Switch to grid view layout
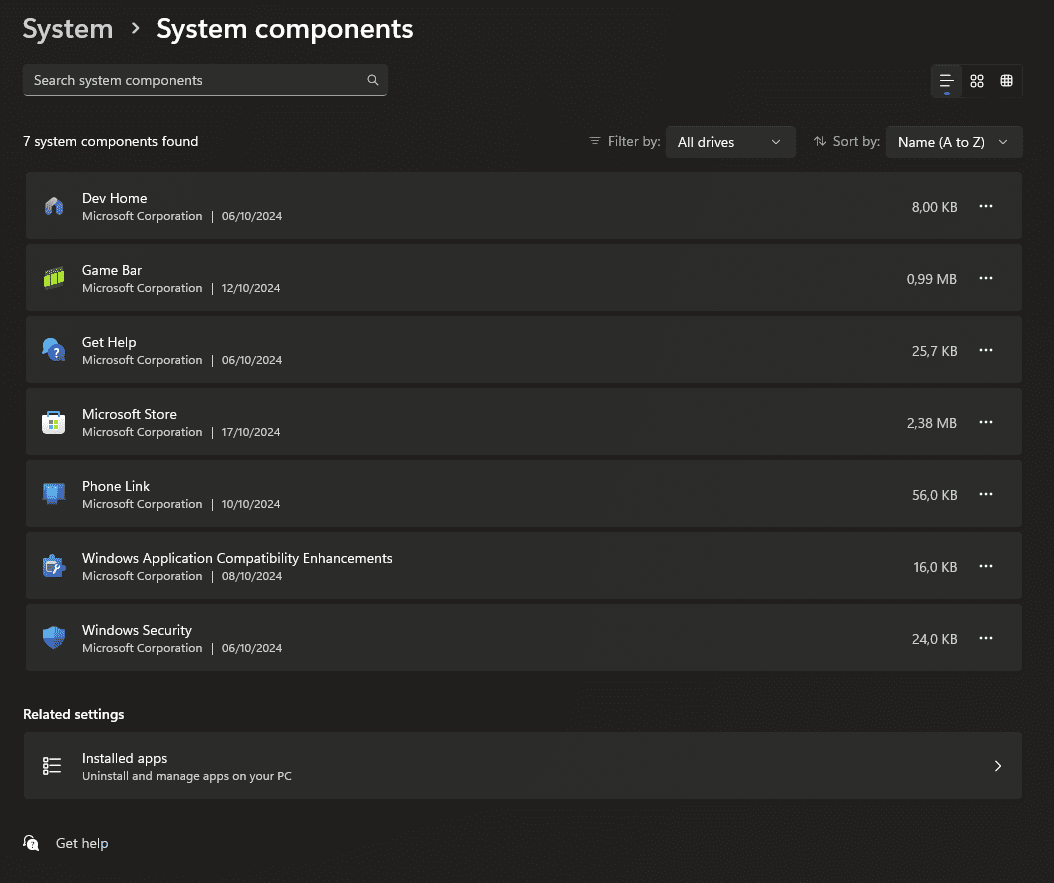 (x=977, y=81)
